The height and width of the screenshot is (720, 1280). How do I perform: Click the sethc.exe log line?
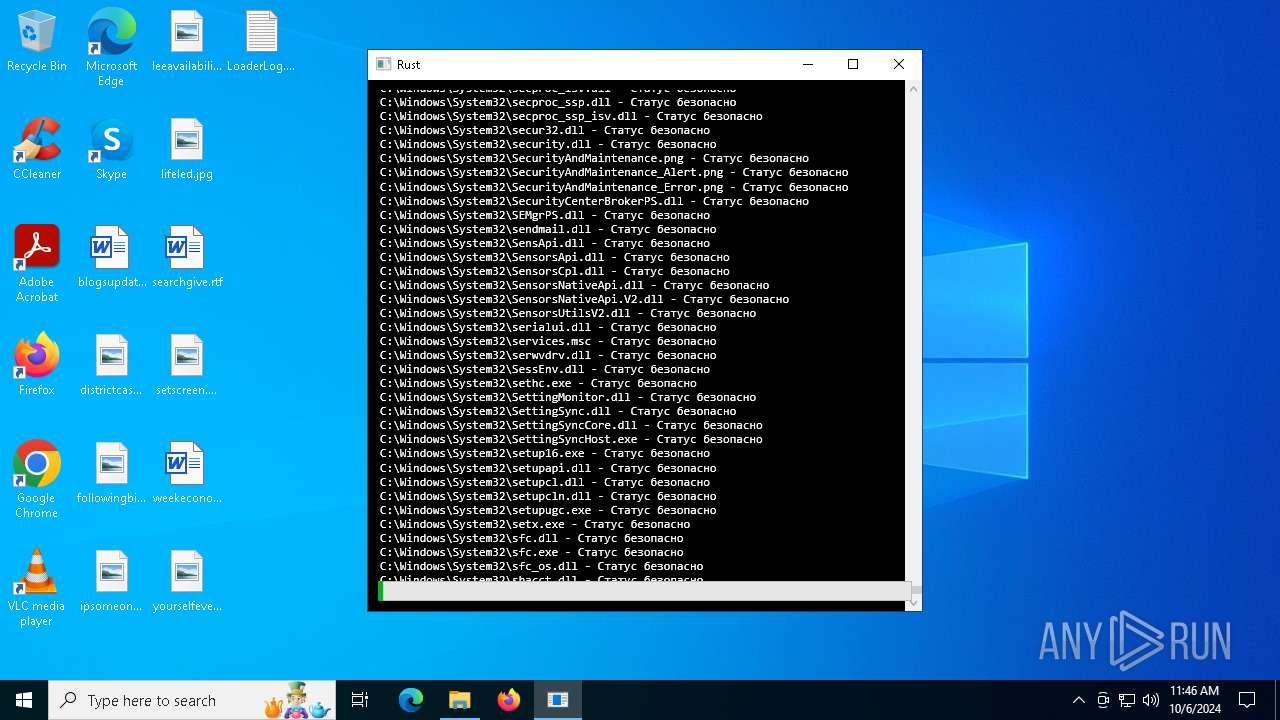538,383
